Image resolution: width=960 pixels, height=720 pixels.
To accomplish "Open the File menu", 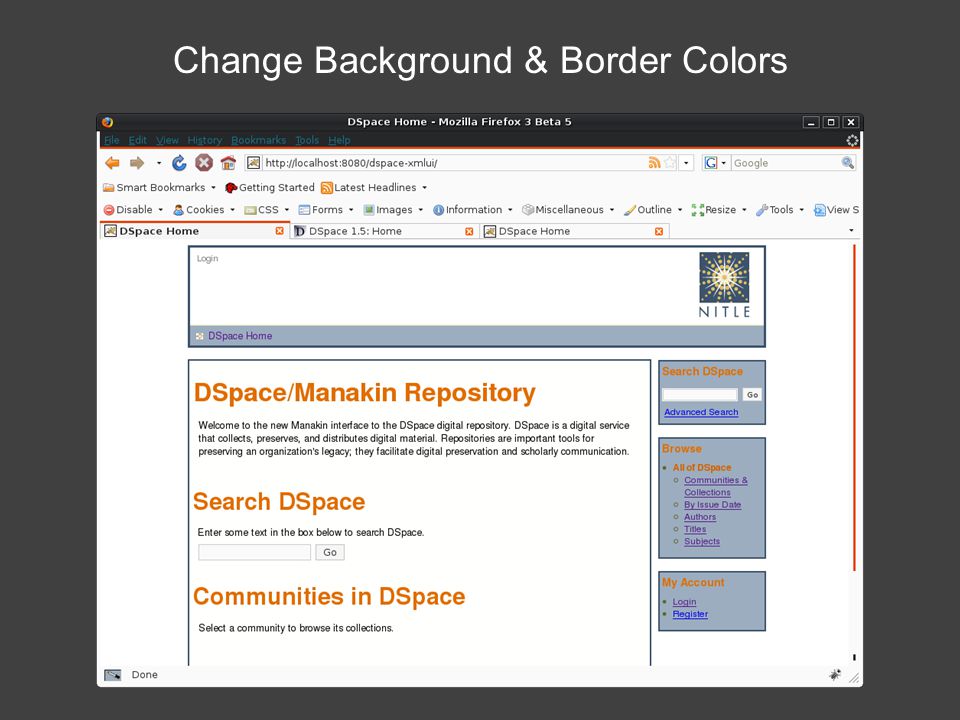I will tap(111, 140).
